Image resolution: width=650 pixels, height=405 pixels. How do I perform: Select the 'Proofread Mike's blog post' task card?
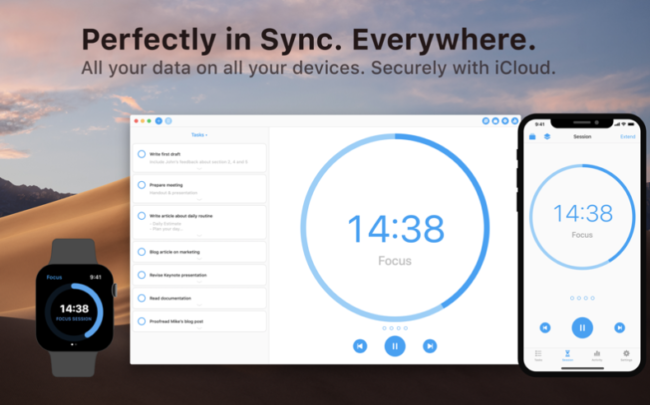coord(199,321)
